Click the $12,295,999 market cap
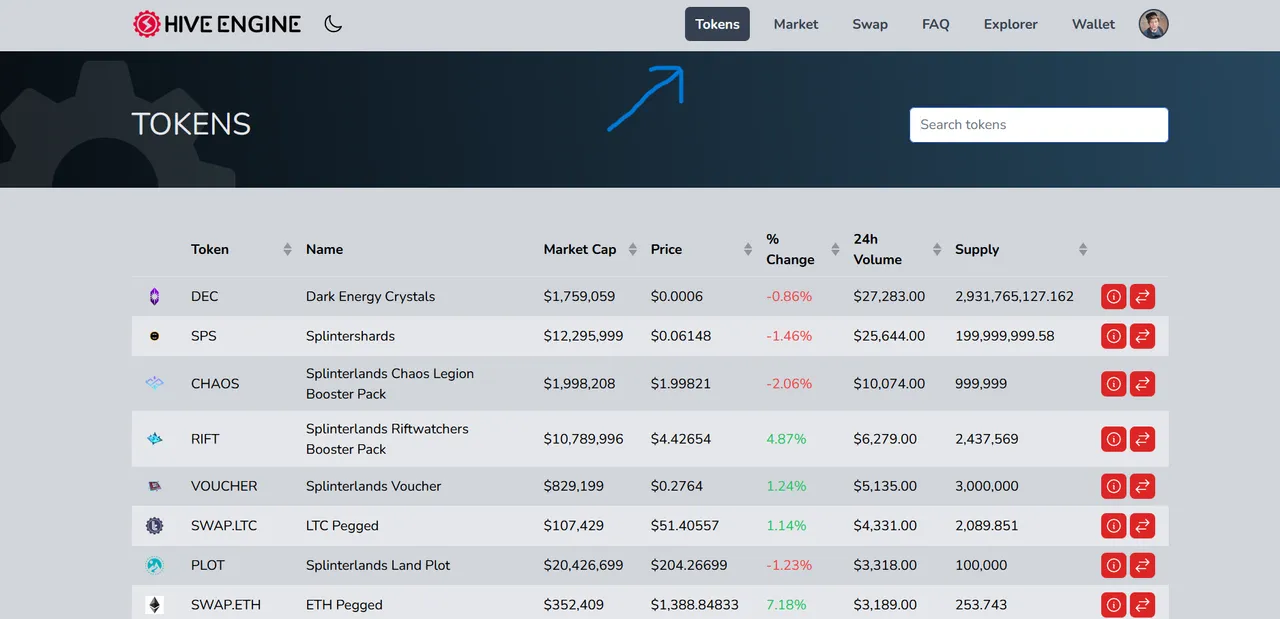1280x619 pixels. pyautogui.click(x=583, y=336)
